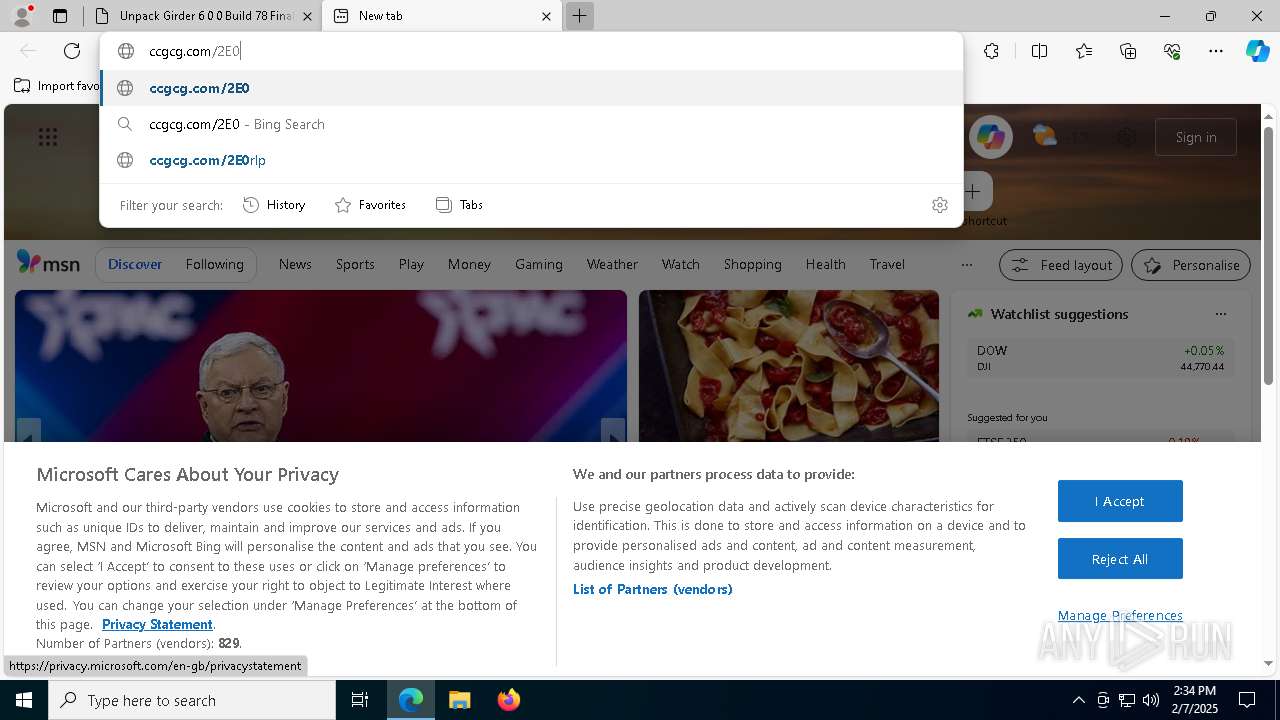Click the msn logo
This screenshot has height=720, width=1280.
[48, 262]
